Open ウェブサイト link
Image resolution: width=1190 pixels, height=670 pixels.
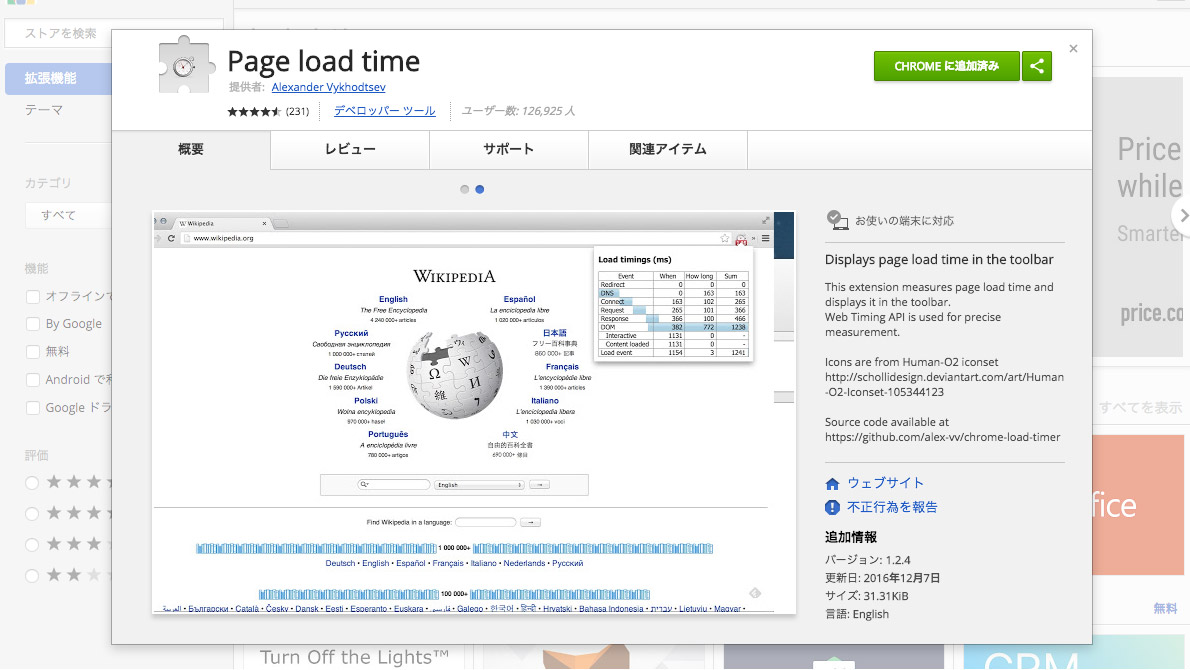tap(886, 483)
